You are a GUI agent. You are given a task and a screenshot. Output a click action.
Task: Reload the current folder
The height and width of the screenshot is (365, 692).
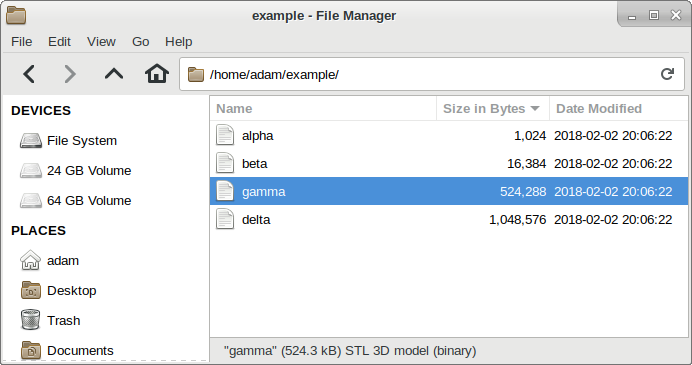pyautogui.click(x=667, y=74)
